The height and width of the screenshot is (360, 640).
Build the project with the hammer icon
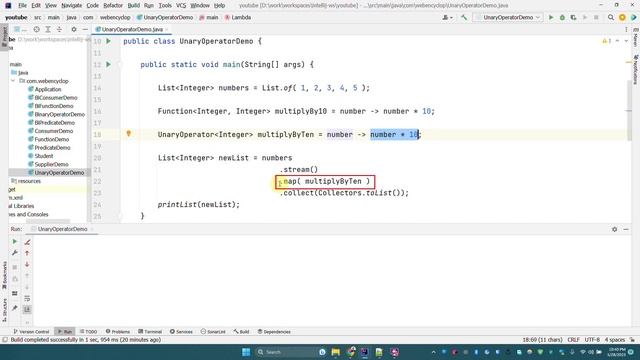(464, 18)
